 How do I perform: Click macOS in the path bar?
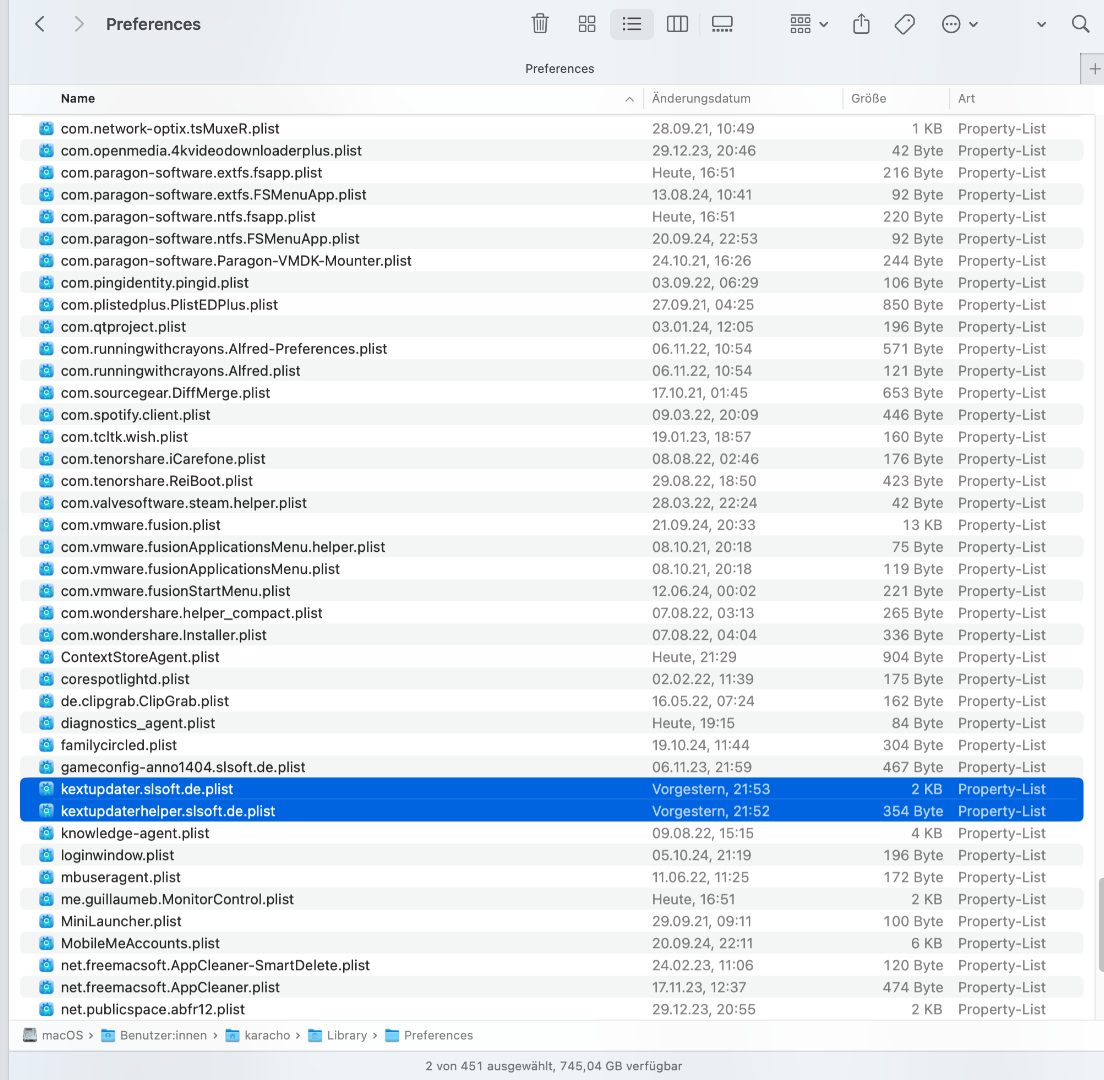pos(54,1035)
